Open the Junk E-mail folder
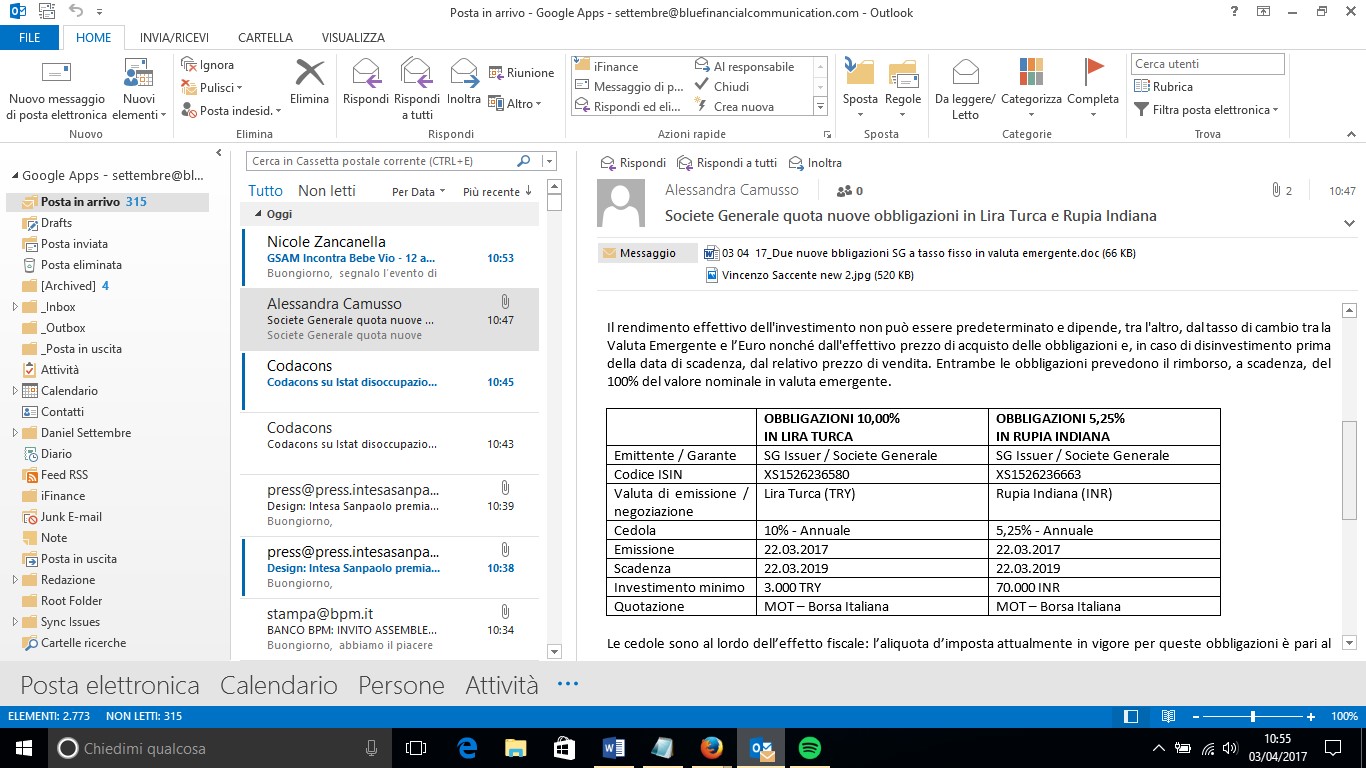 pos(71,517)
